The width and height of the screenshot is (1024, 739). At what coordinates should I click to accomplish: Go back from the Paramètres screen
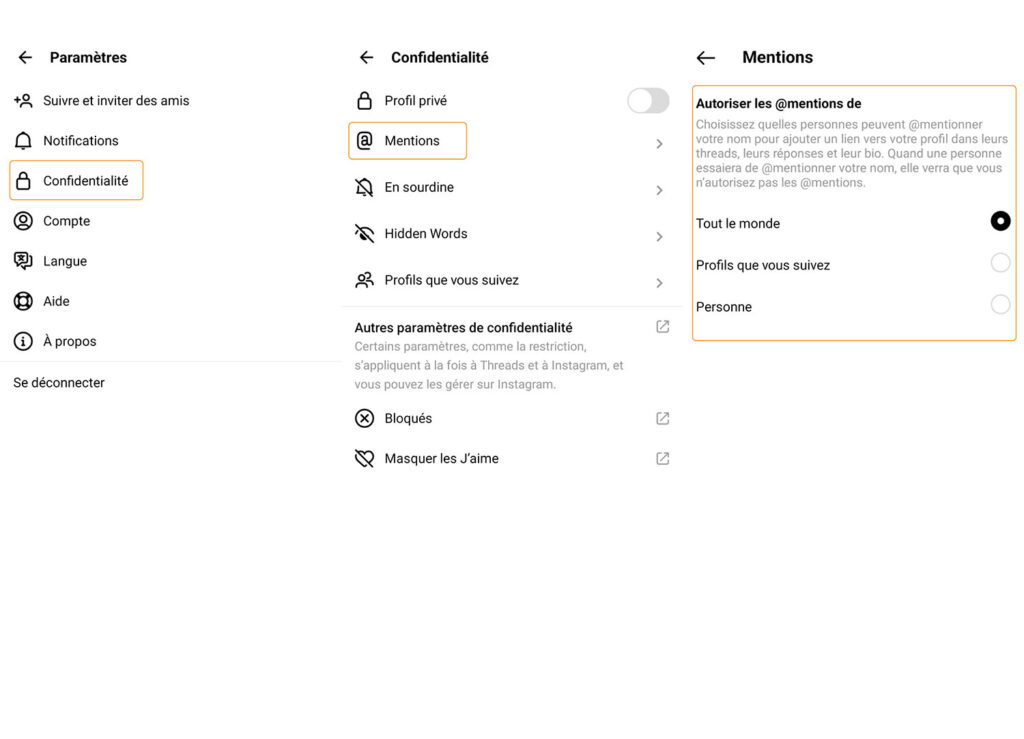point(25,57)
